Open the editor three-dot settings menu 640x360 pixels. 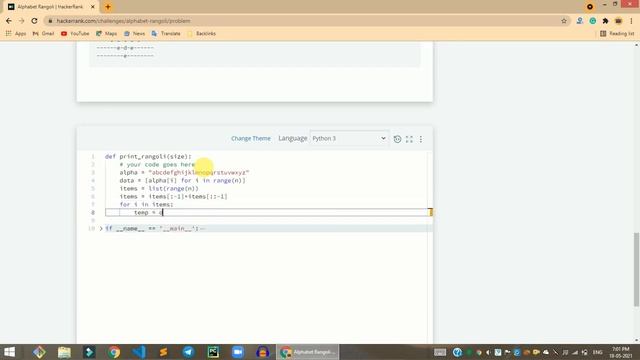pos(421,139)
